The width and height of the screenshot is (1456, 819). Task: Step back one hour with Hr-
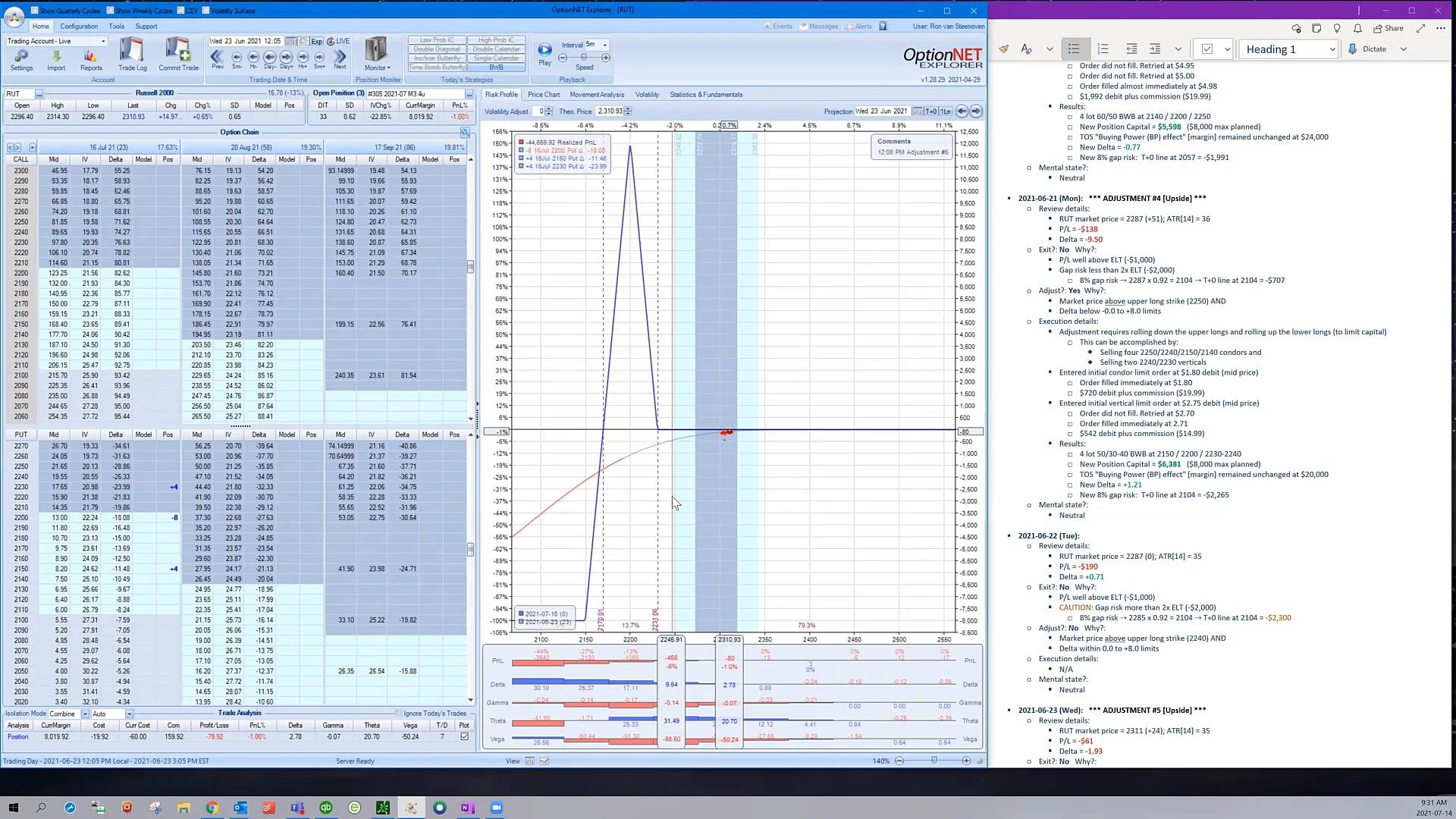(253, 58)
